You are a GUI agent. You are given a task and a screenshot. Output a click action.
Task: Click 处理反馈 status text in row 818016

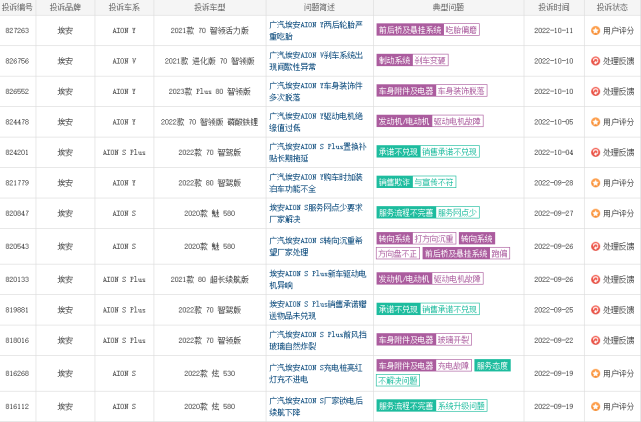coord(618,340)
